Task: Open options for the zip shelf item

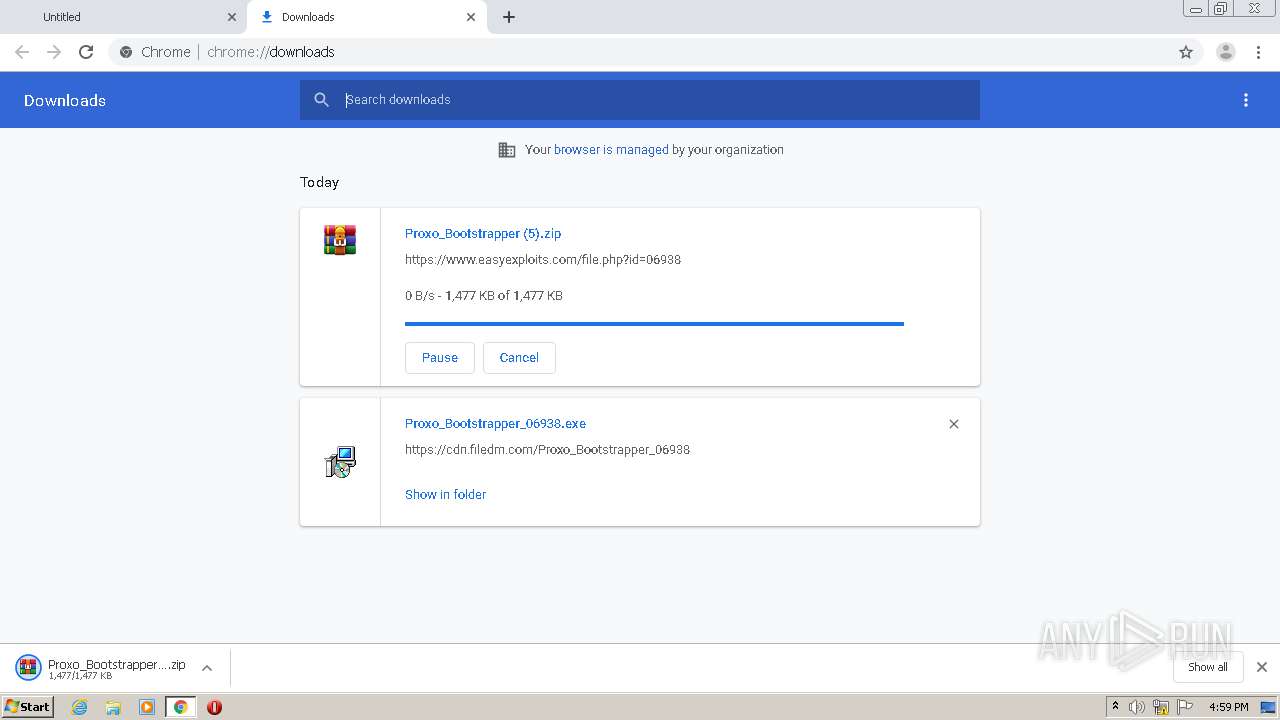Action: tap(207, 668)
